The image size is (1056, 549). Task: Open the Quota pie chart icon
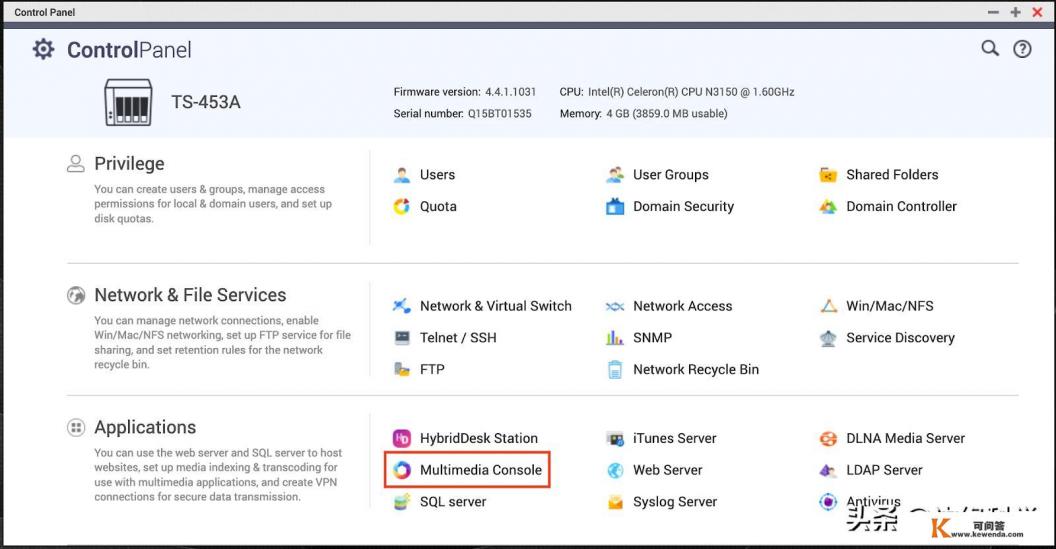point(402,207)
